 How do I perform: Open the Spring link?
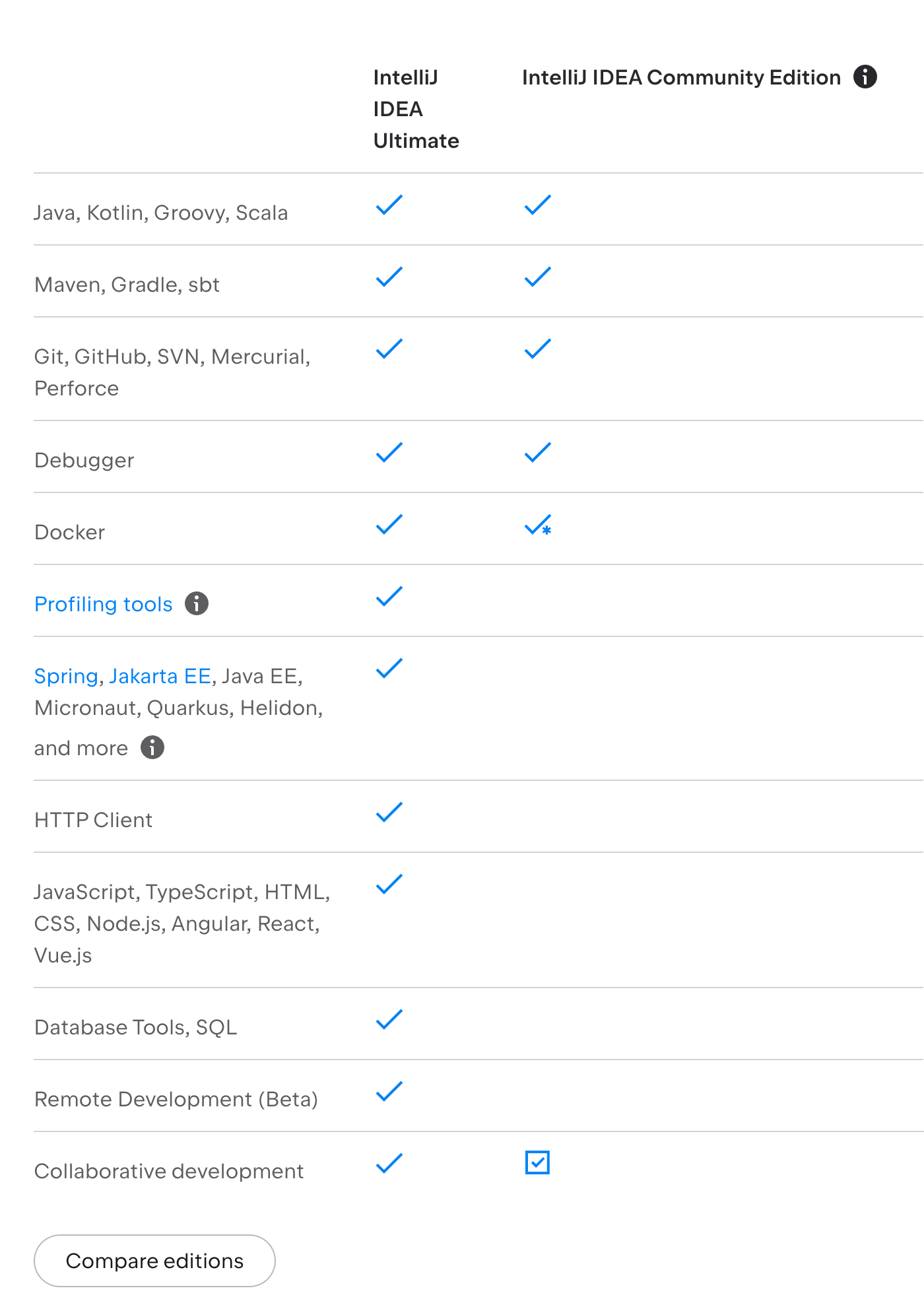(x=66, y=676)
